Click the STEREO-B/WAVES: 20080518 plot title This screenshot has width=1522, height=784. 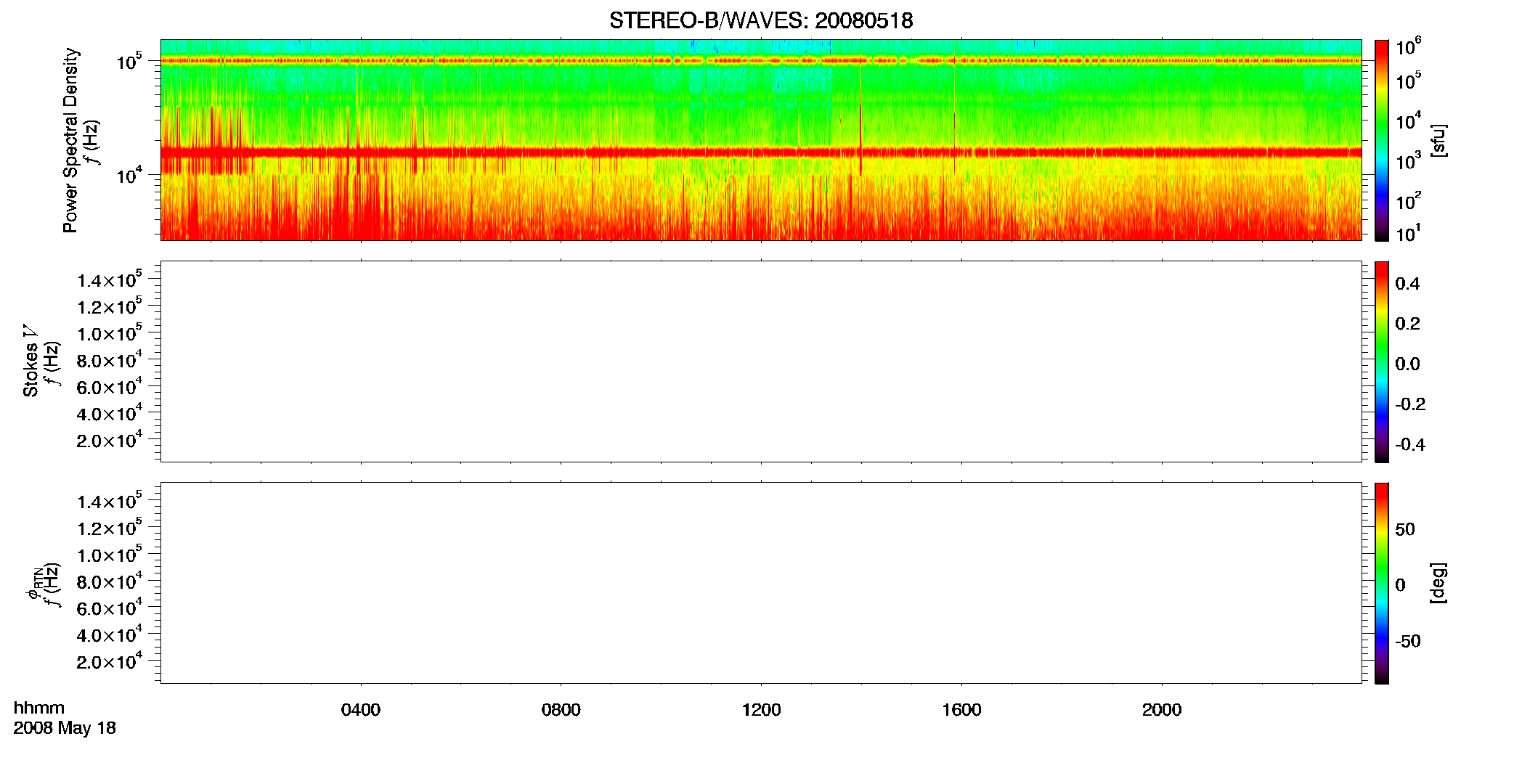tap(761, 20)
